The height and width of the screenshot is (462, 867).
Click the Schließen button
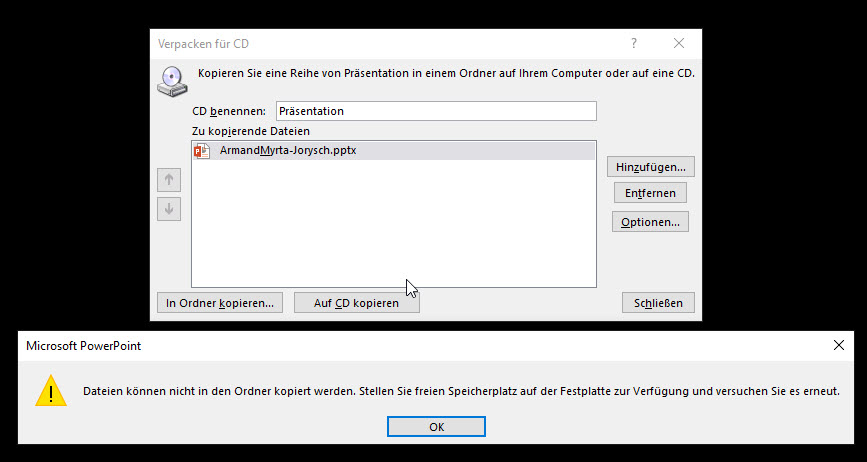(x=658, y=303)
